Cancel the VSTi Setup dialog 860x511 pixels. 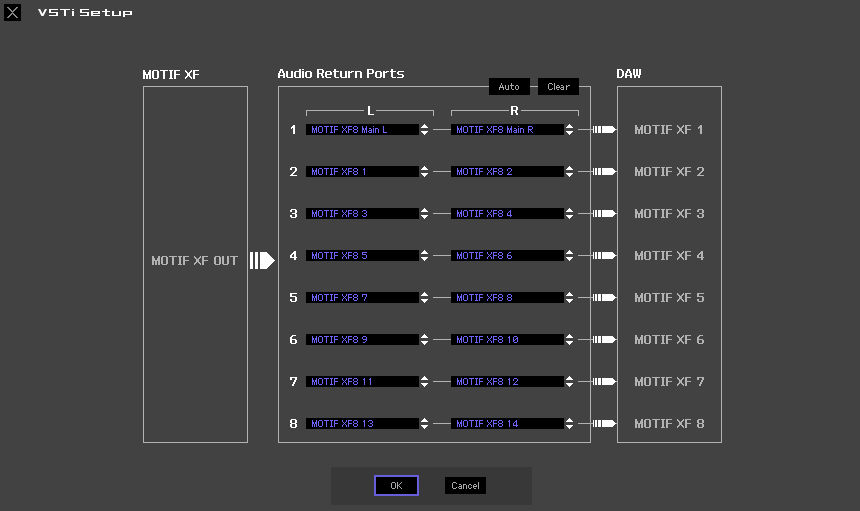465,485
